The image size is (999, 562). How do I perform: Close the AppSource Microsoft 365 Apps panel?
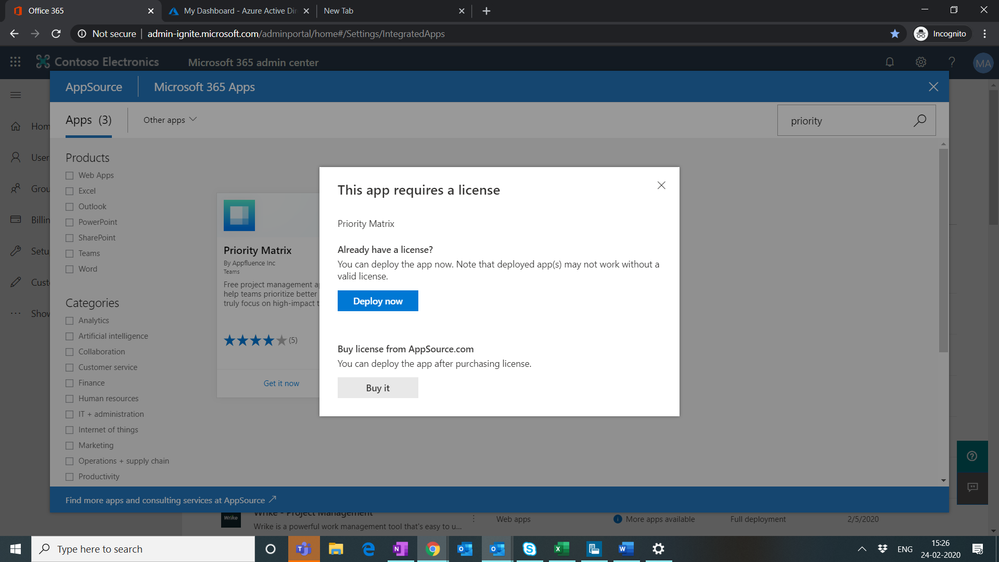point(933,87)
